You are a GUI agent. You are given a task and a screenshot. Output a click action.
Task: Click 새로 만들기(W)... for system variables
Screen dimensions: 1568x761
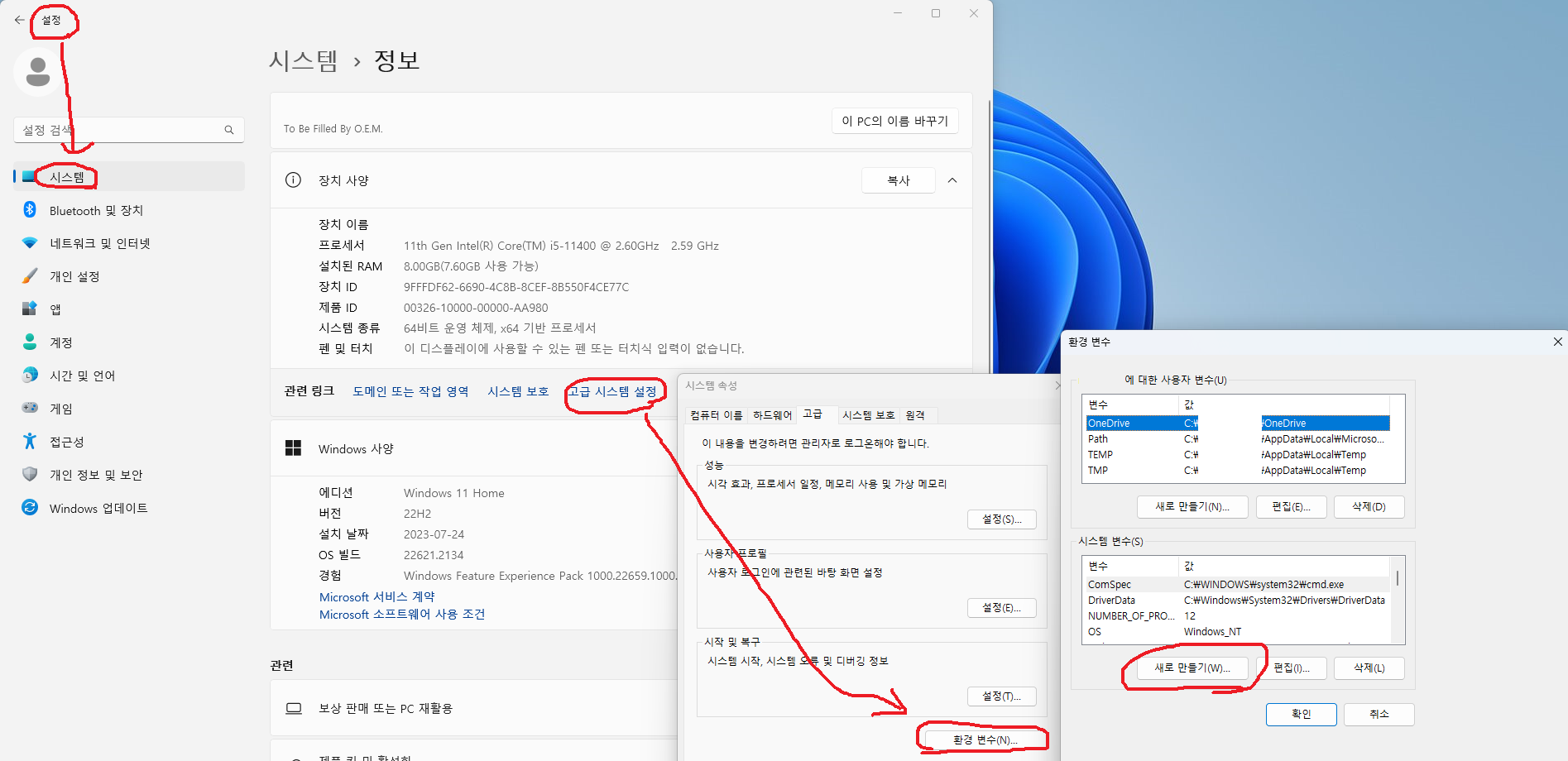pos(1192,668)
